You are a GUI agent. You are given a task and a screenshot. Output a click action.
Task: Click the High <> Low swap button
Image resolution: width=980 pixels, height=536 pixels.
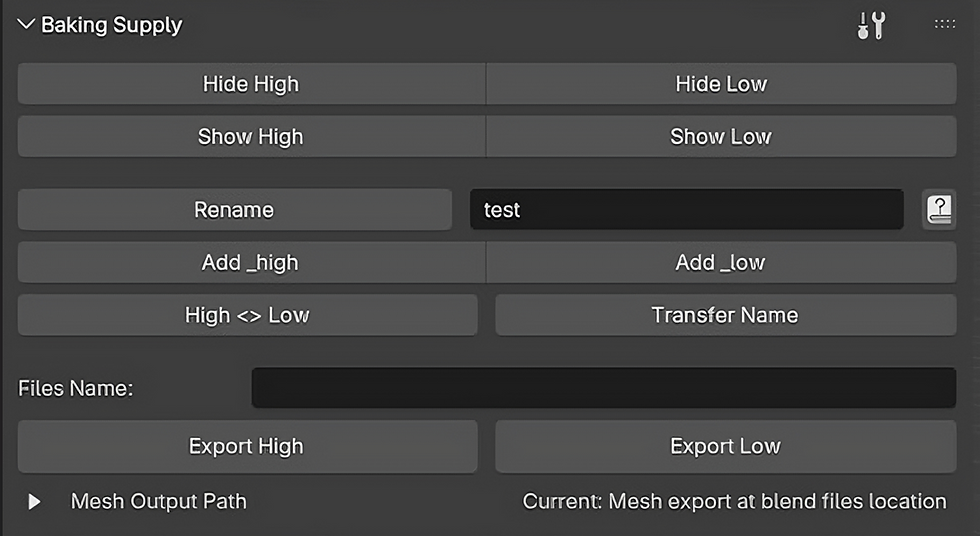247,315
